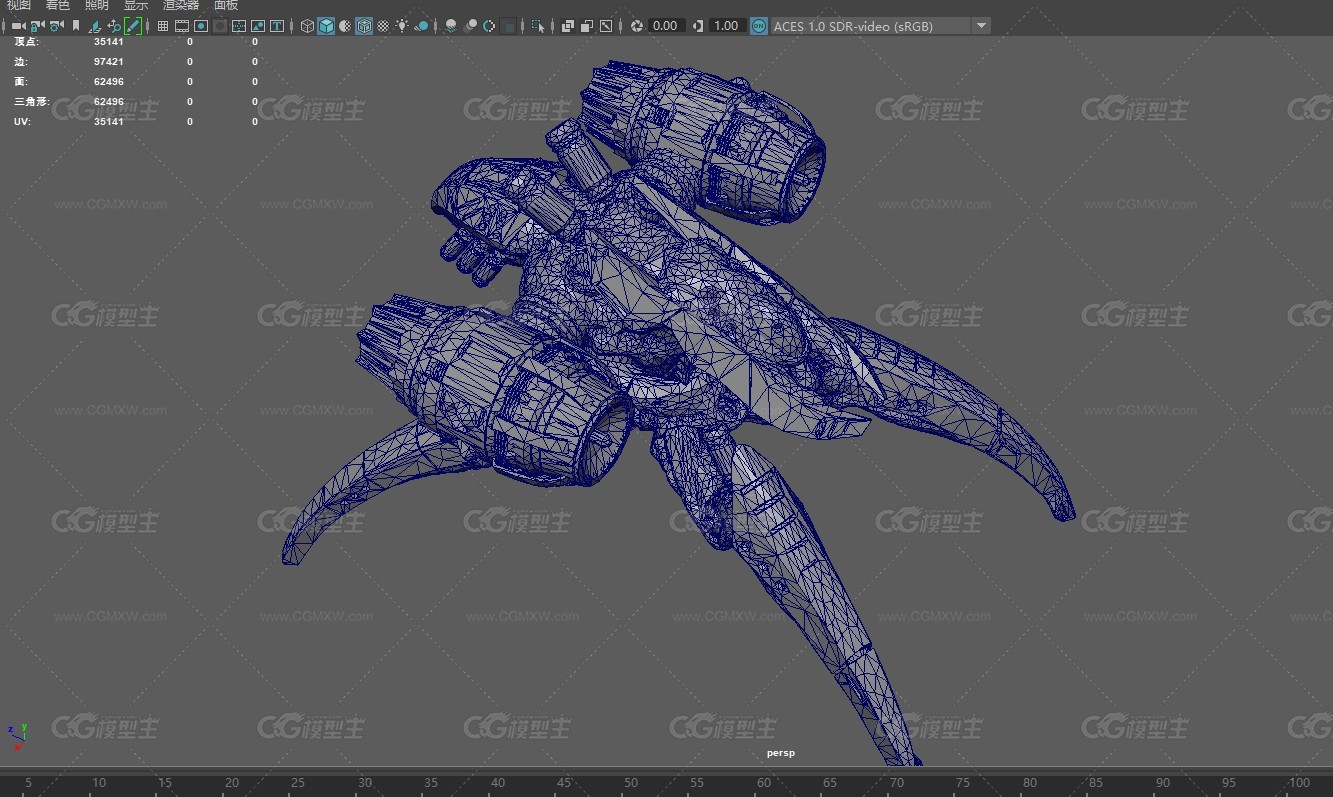Toggle the Safe Action icon
Viewport: 1333px width, 797px height.
tap(257, 26)
